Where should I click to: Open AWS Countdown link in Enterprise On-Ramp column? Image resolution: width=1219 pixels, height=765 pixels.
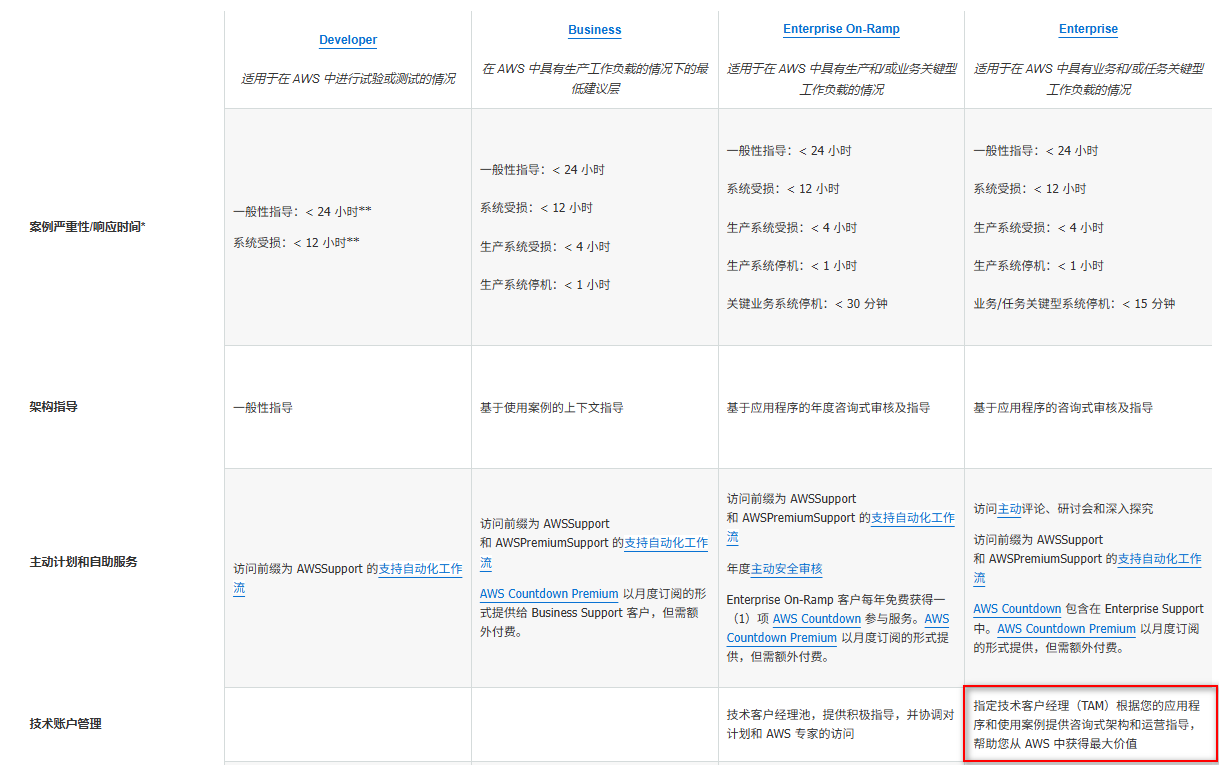click(816, 619)
